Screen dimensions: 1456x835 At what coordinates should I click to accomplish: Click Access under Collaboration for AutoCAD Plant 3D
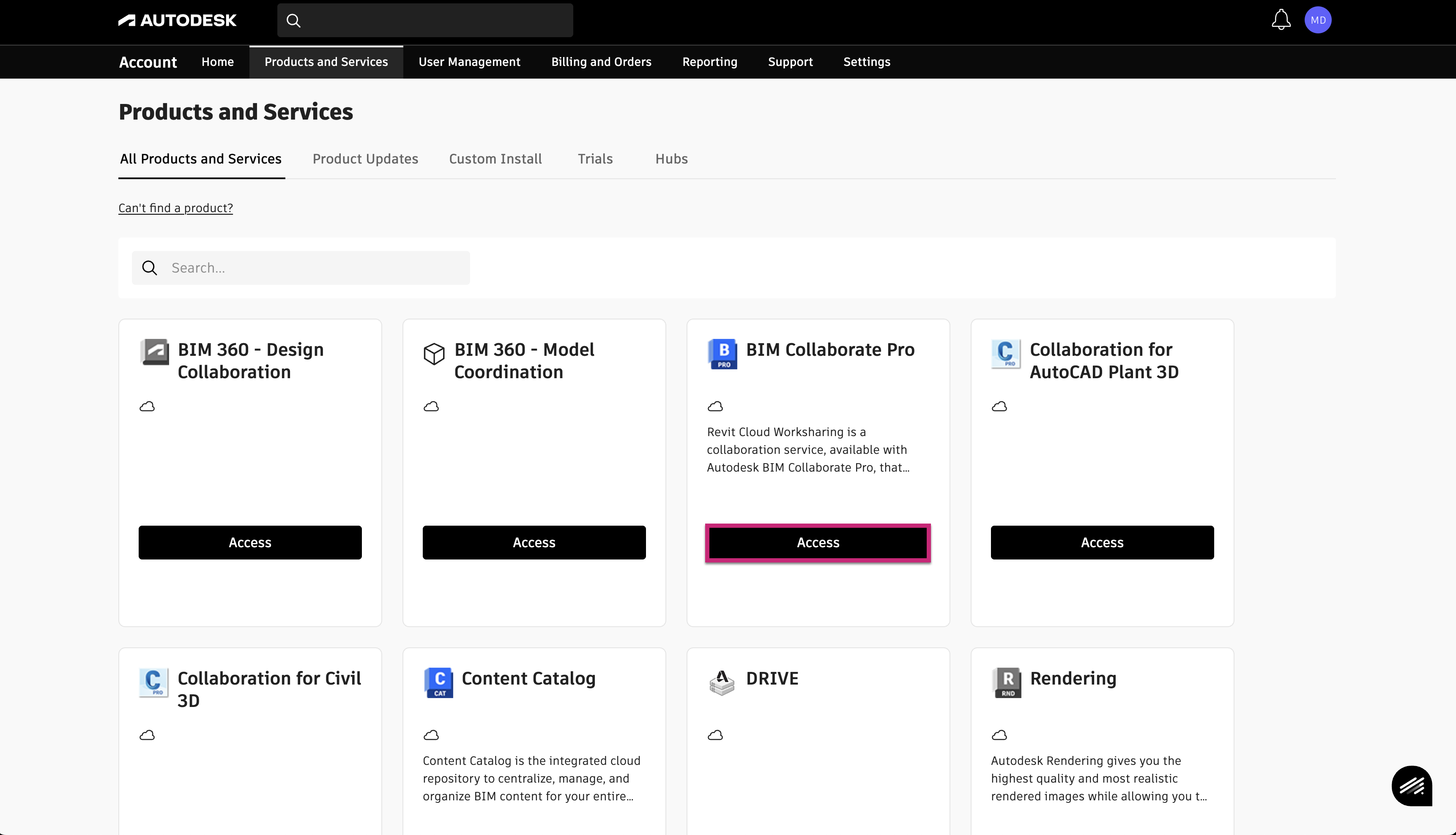[x=1101, y=543]
